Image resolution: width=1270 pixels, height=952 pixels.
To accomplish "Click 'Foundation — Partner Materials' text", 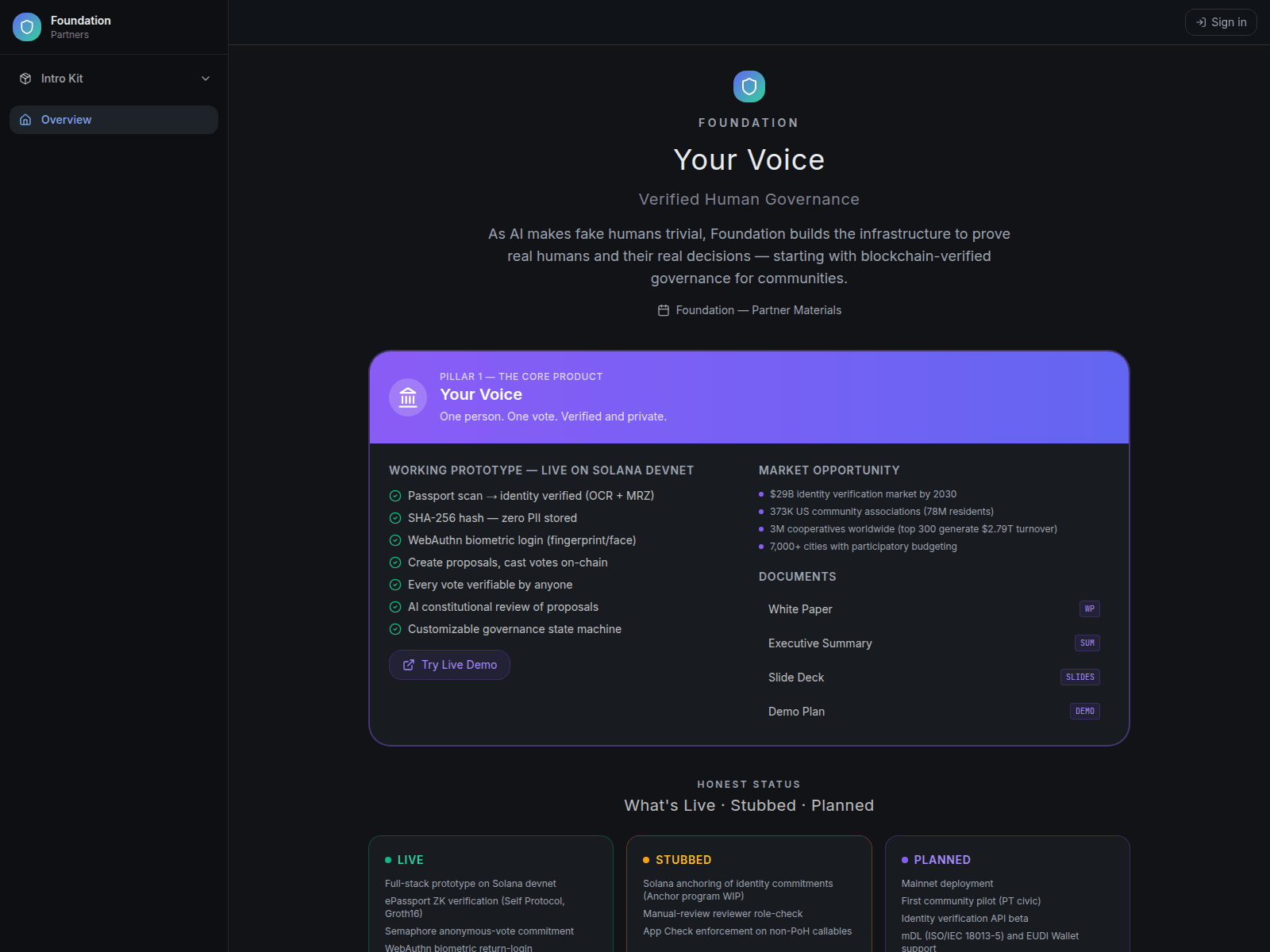I will click(x=759, y=310).
